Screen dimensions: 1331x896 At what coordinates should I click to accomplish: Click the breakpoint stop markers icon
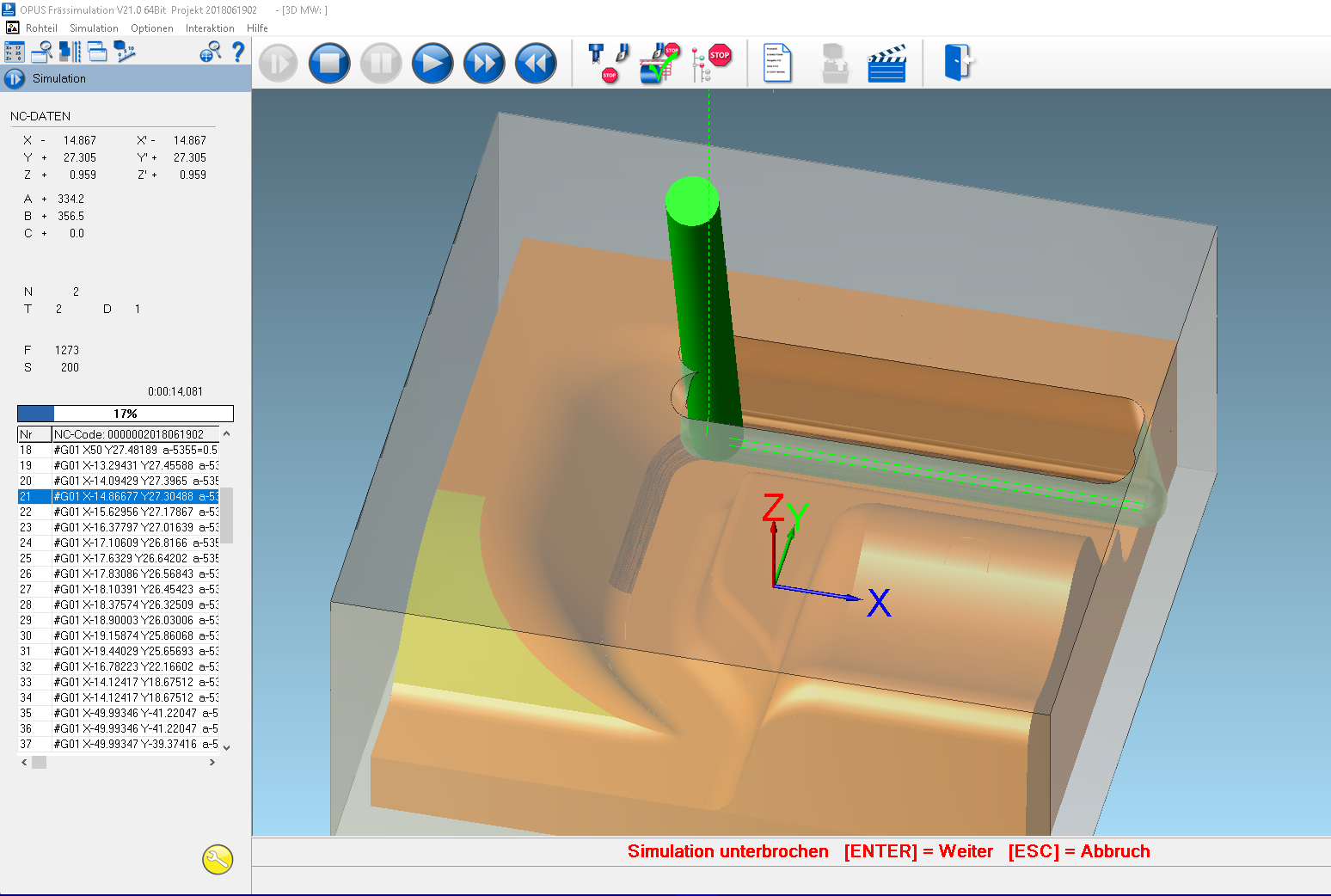click(x=711, y=64)
